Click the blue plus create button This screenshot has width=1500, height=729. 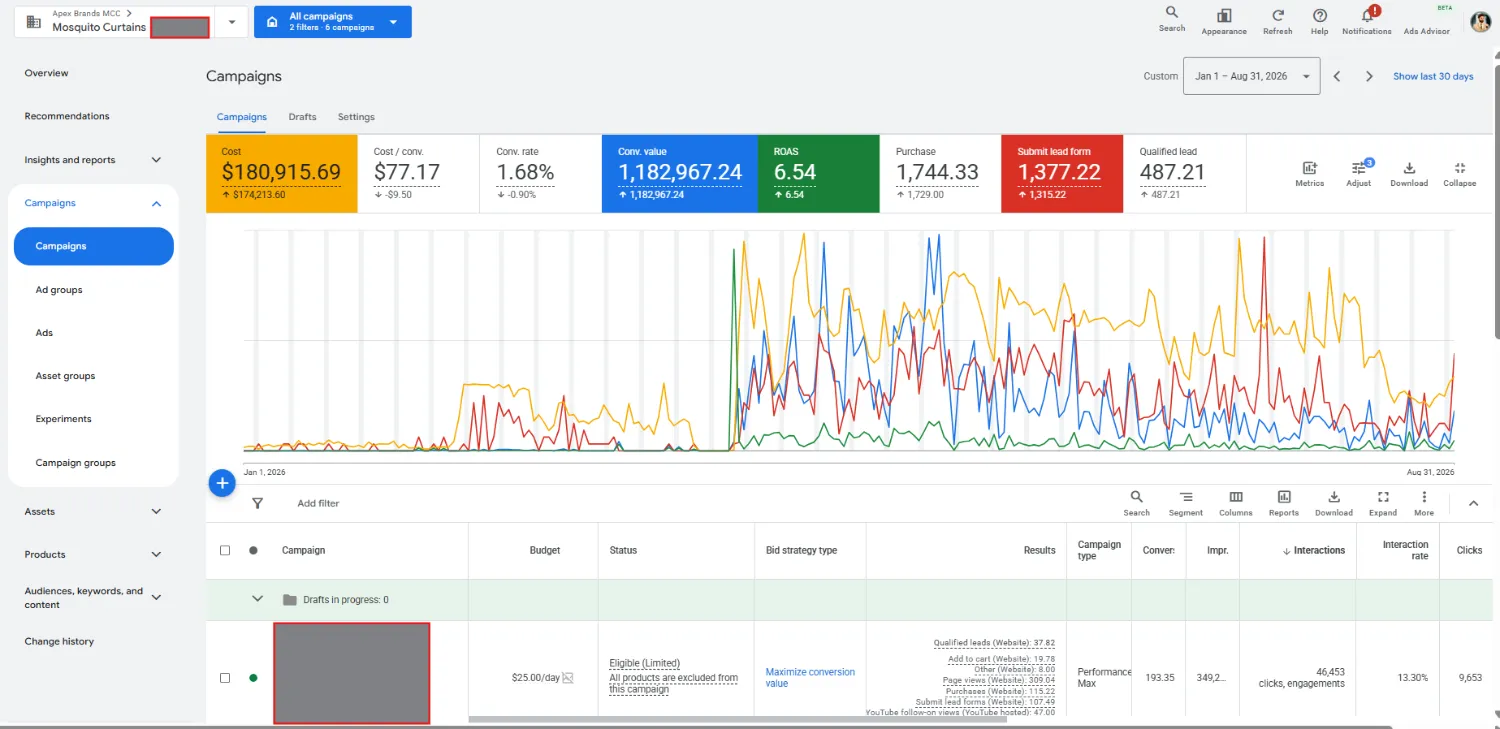[221, 484]
